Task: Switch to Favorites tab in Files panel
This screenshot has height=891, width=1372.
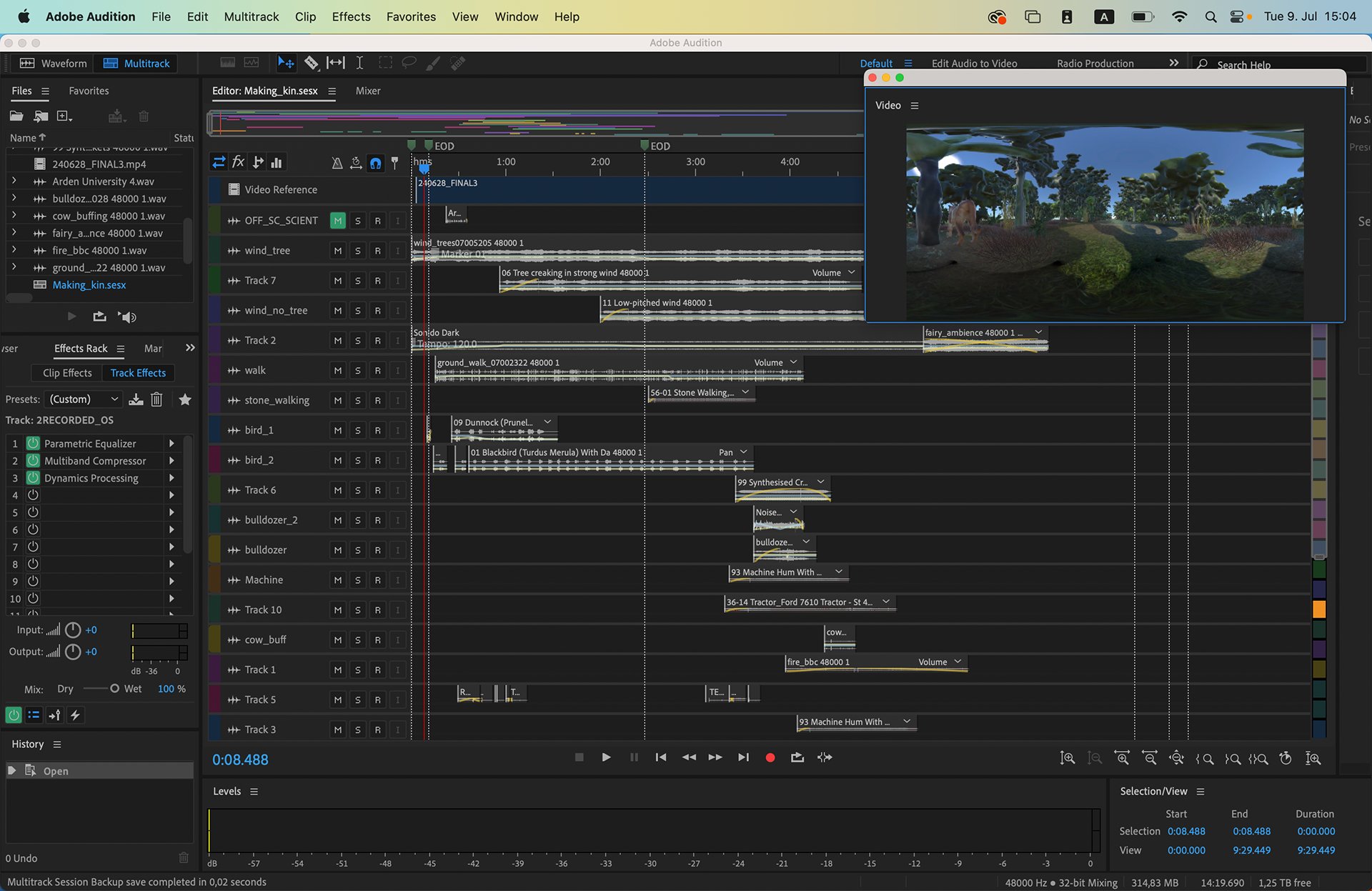Action: (89, 91)
